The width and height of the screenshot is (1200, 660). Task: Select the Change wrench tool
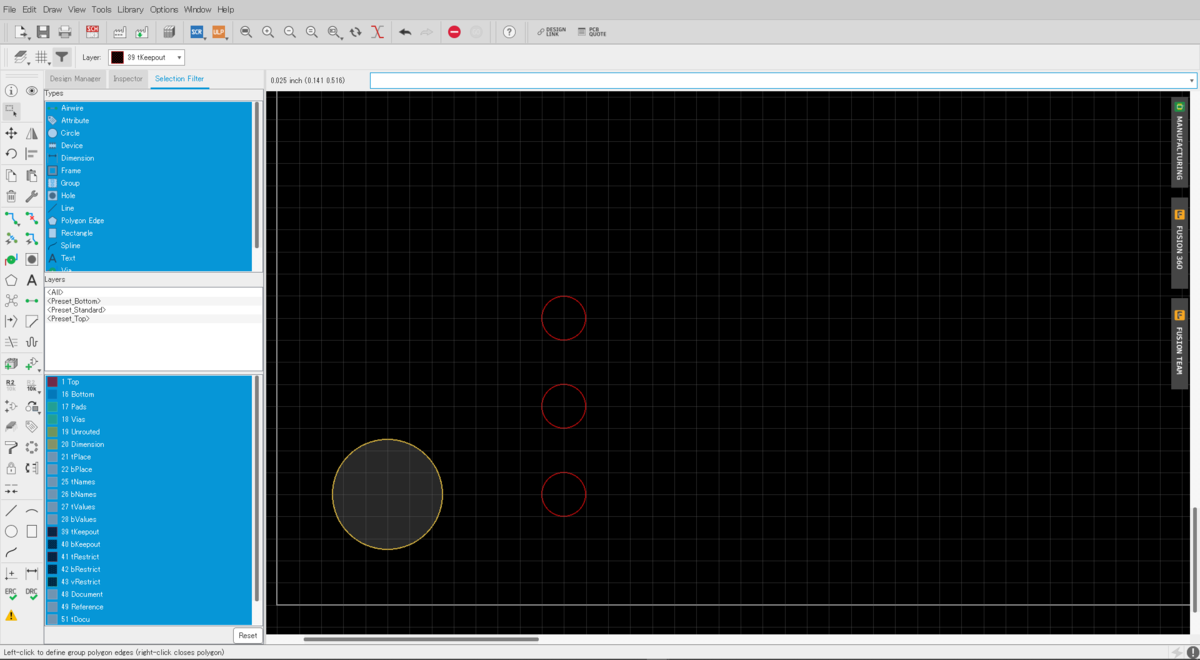click(32, 197)
